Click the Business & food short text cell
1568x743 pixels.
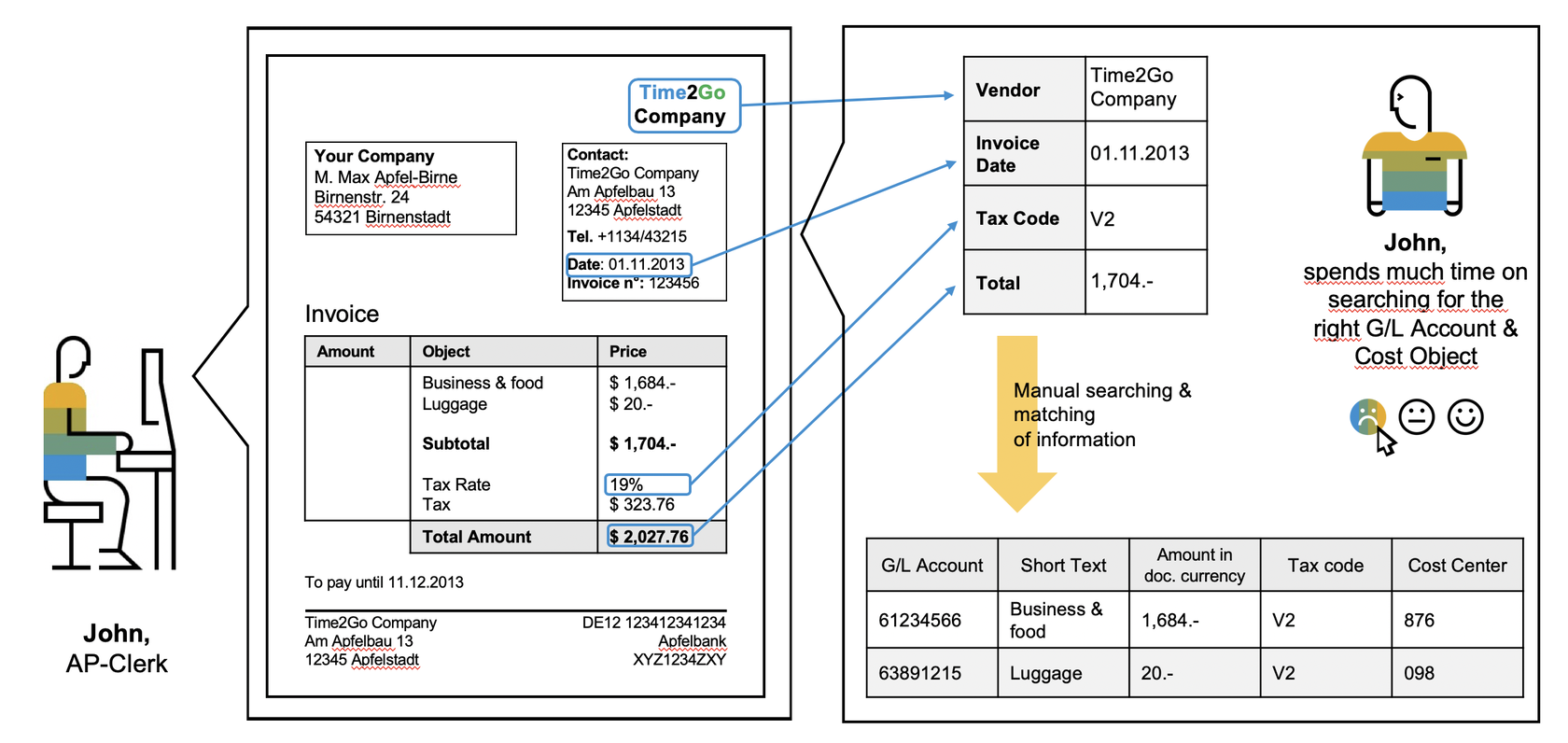click(1064, 620)
